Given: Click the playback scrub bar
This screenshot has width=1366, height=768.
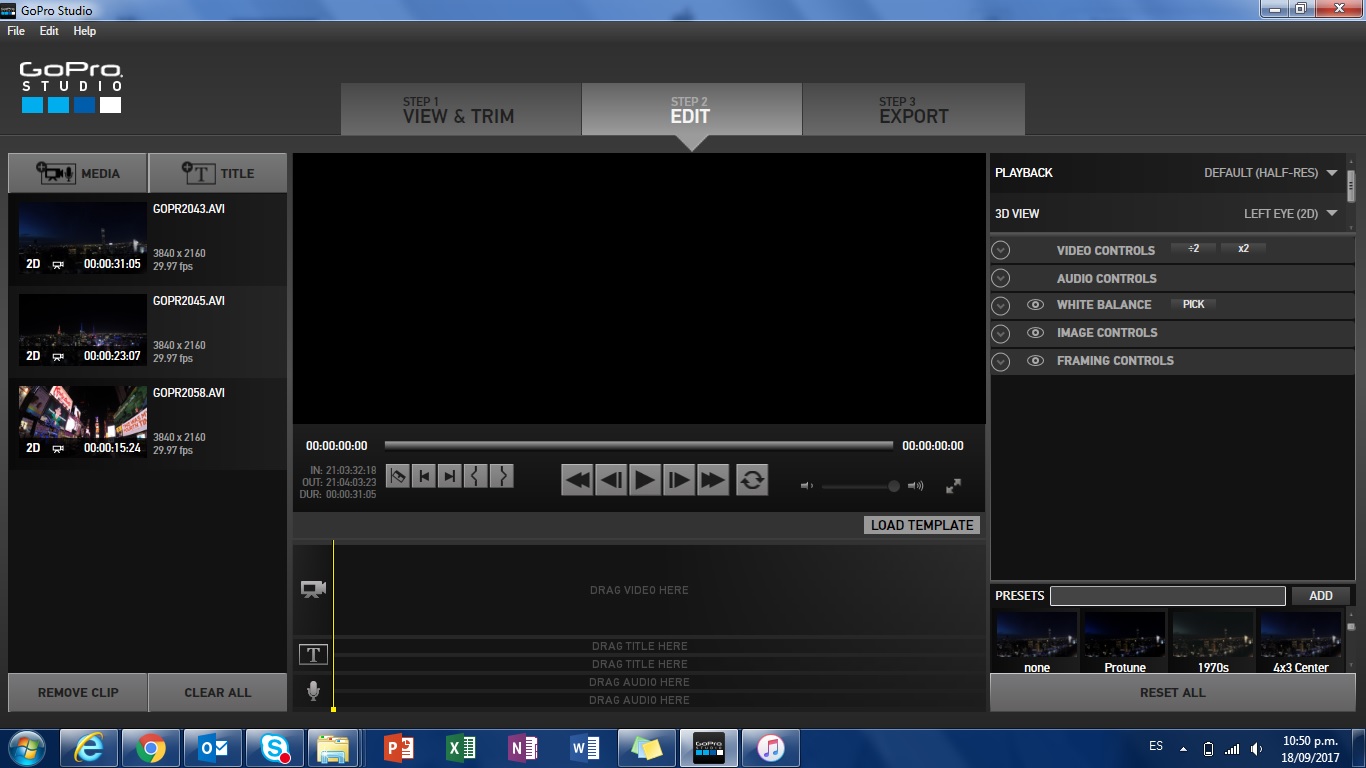Looking at the screenshot, I should [x=638, y=445].
